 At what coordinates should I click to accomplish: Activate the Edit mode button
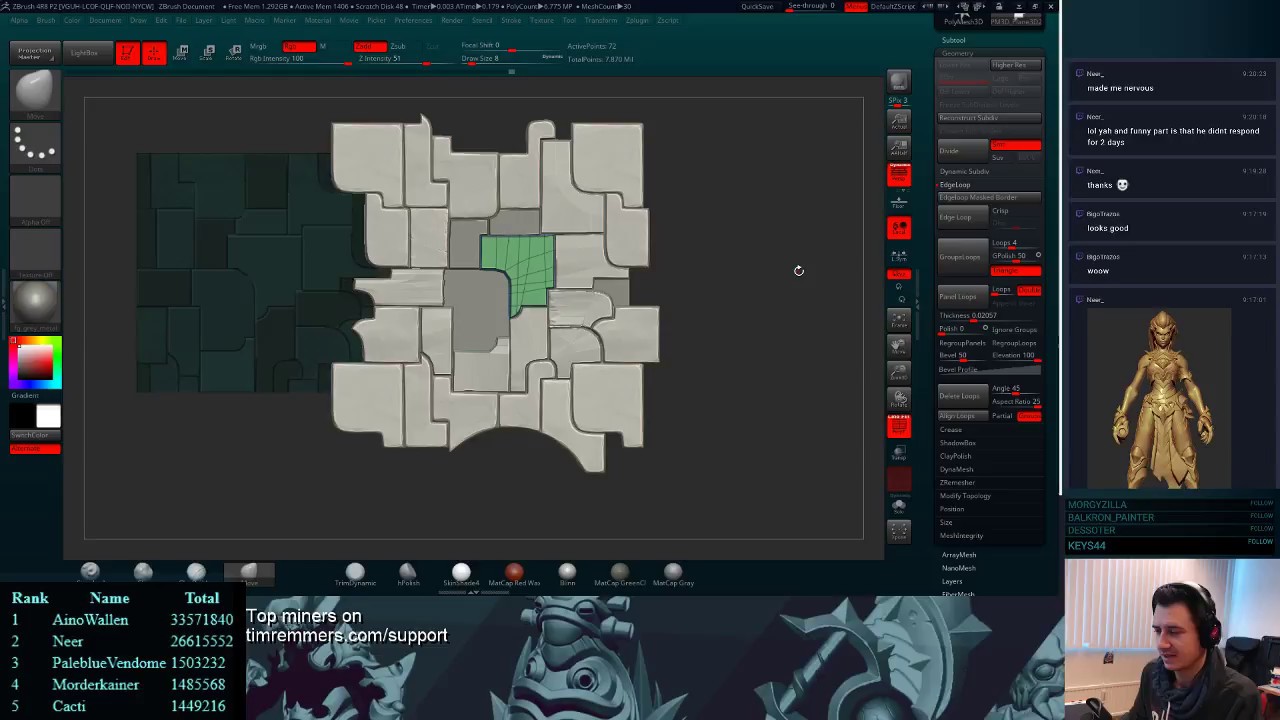pyautogui.click(x=127, y=53)
